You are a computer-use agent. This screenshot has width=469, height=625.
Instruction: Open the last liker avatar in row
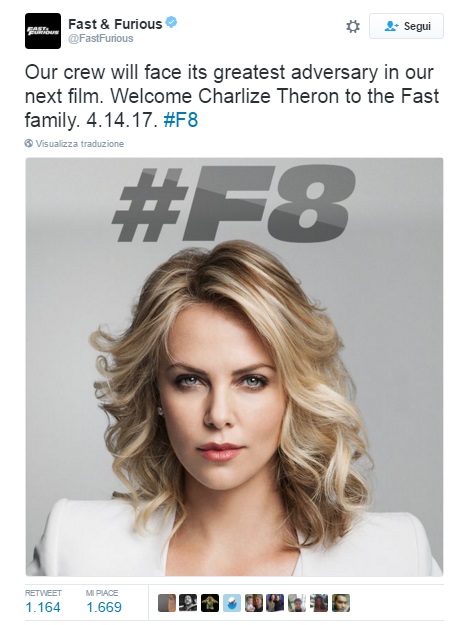coord(341,603)
